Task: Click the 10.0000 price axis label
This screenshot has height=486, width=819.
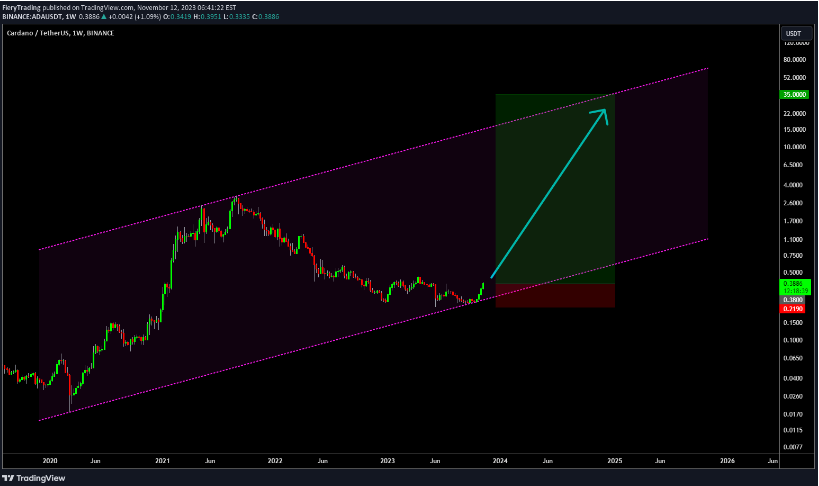Action: [x=794, y=147]
